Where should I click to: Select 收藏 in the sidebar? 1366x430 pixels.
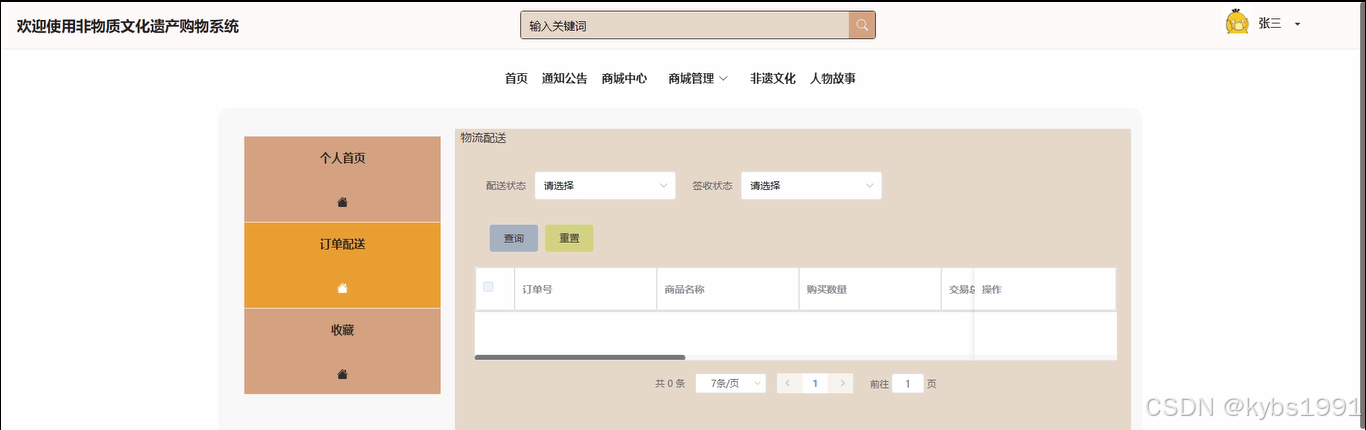pyautogui.click(x=342, y=351)
